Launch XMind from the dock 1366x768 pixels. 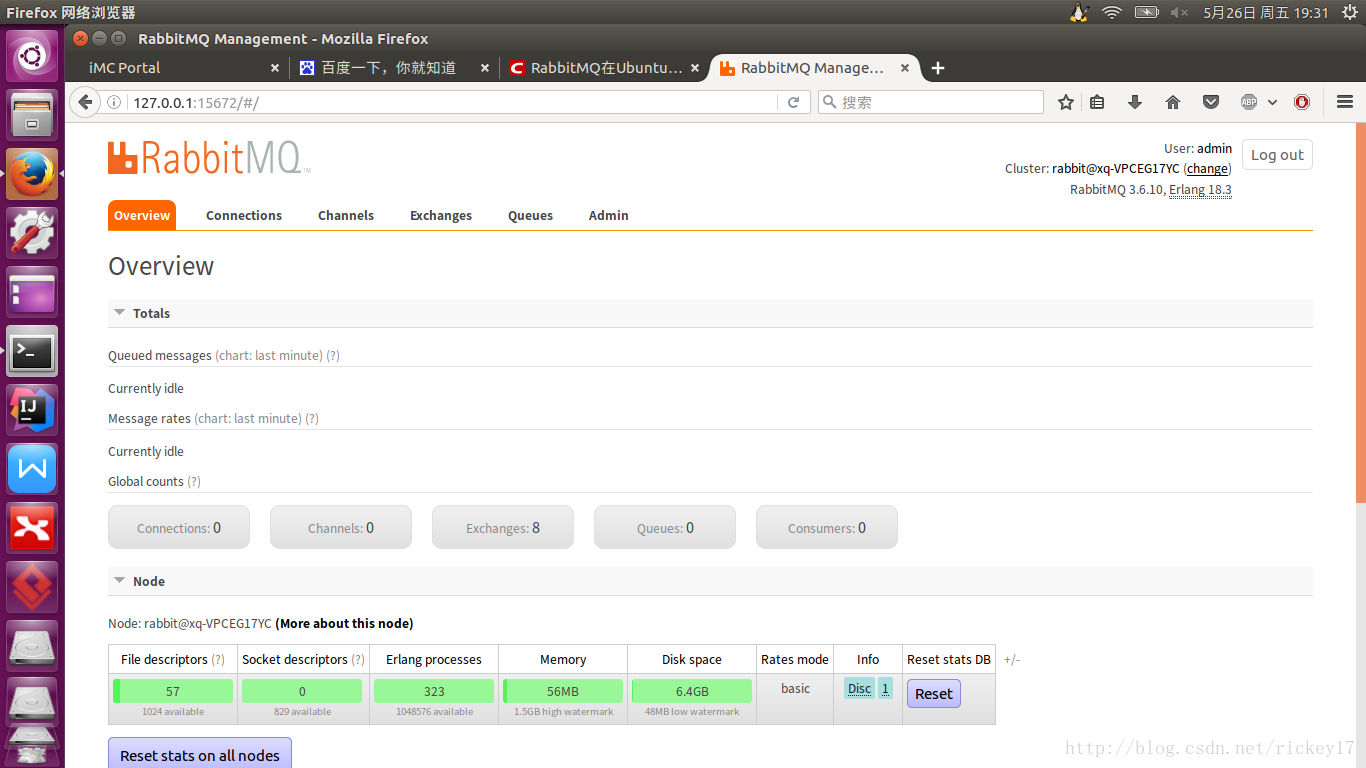33,528
